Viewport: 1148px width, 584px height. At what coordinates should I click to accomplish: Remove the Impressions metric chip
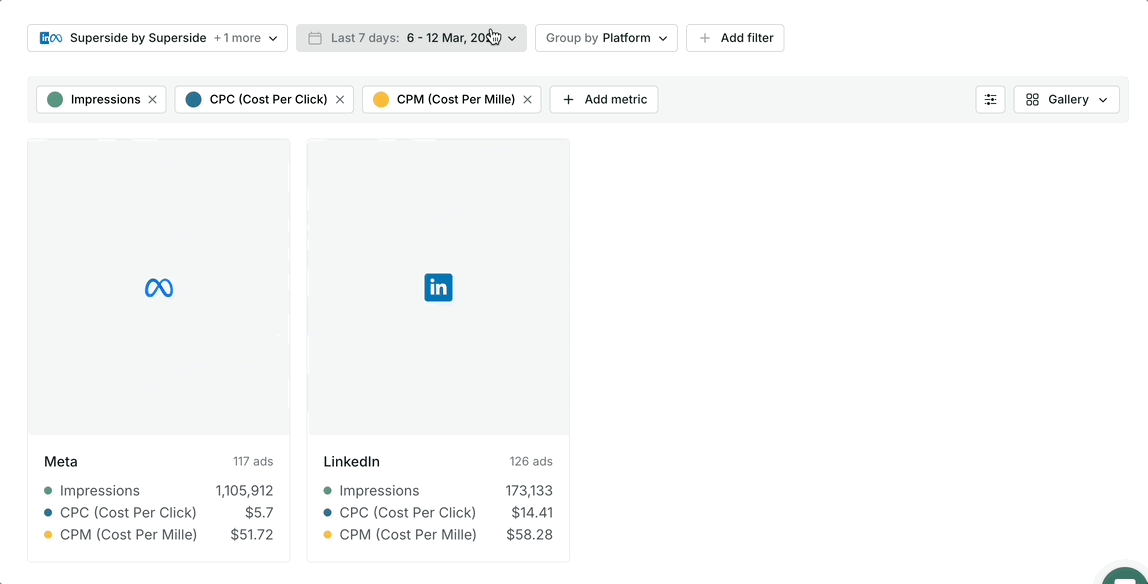coord(152,100)
